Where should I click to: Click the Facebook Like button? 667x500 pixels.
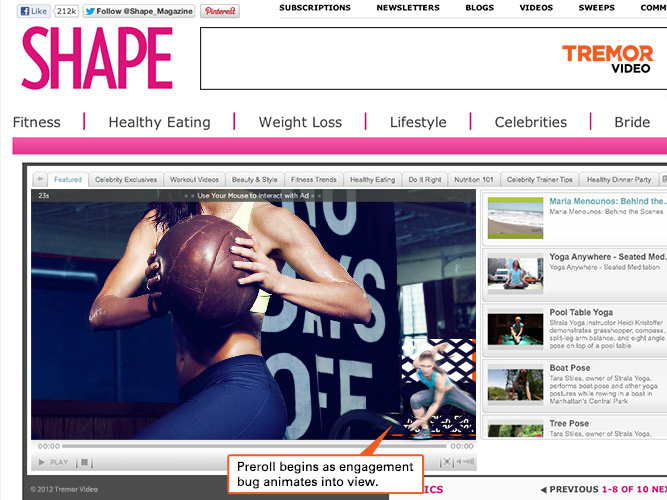[35, 11]
